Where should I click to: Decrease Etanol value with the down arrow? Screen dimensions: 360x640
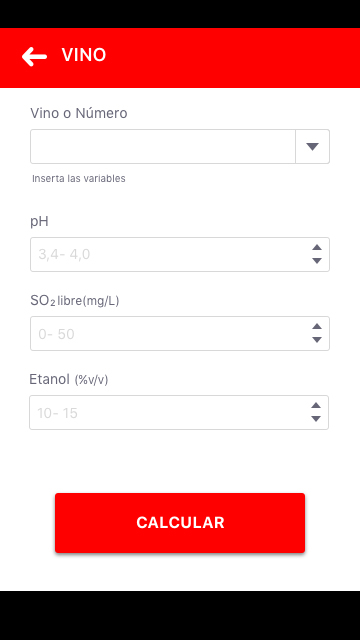tap(316, 419)
